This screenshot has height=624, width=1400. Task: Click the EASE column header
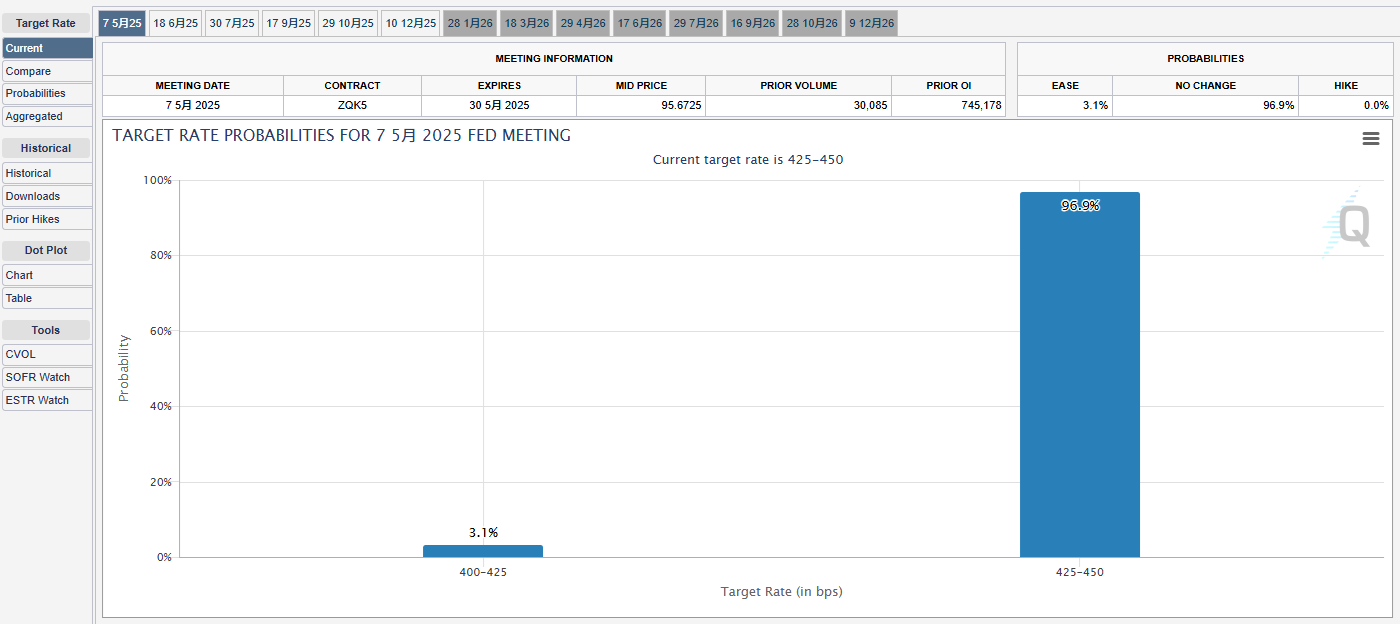tap(1065, 86)
